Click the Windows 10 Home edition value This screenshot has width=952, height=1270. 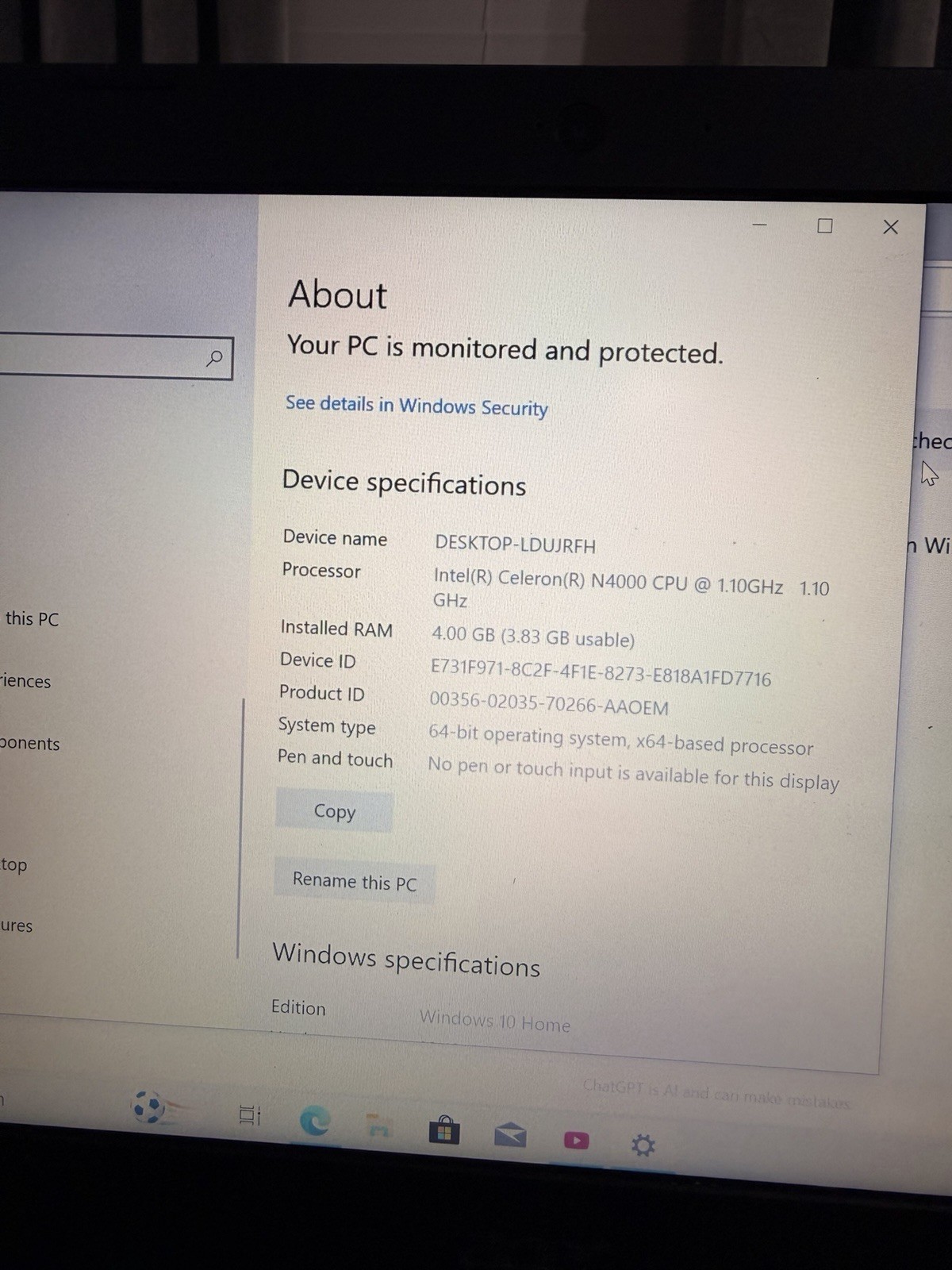tap(494, 1021)
